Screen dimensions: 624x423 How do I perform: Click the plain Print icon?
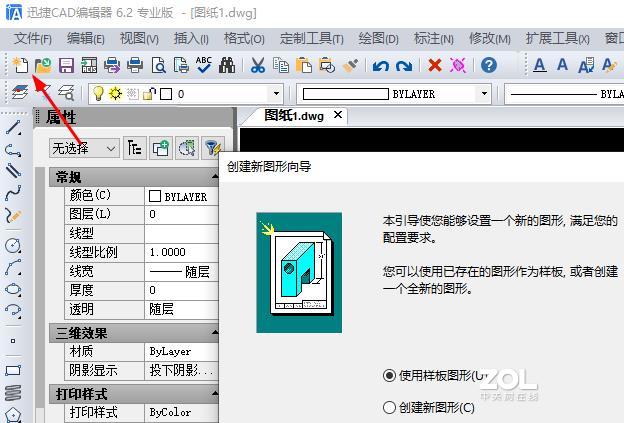pos(135,65)
